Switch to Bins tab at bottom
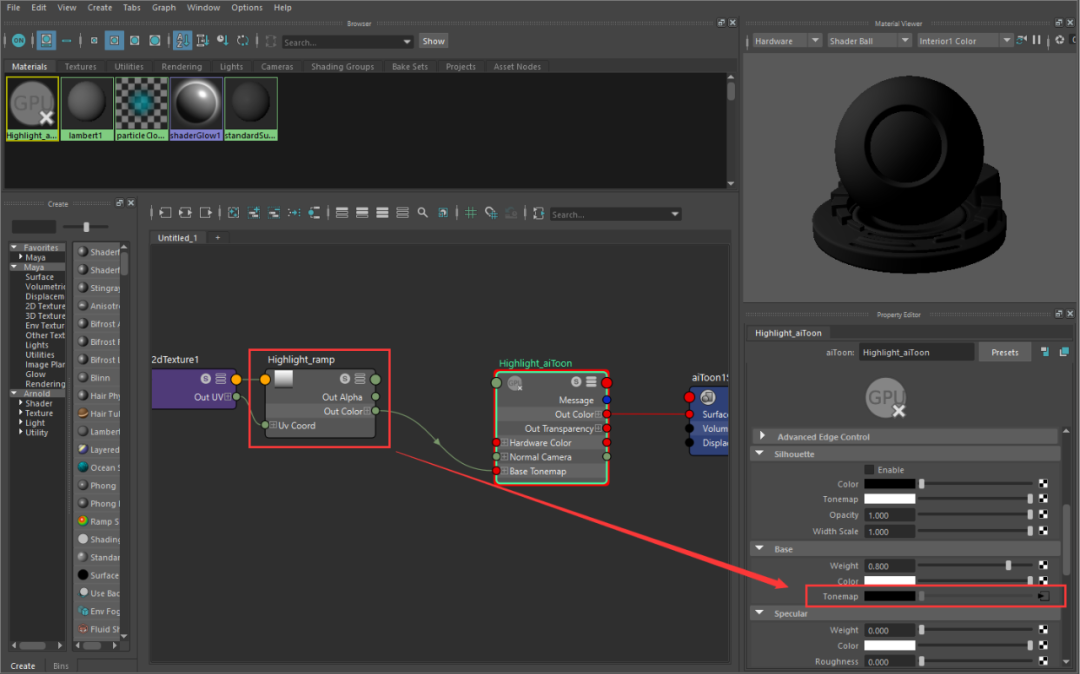The image size is (1080, 674). [x=61, y=666]
